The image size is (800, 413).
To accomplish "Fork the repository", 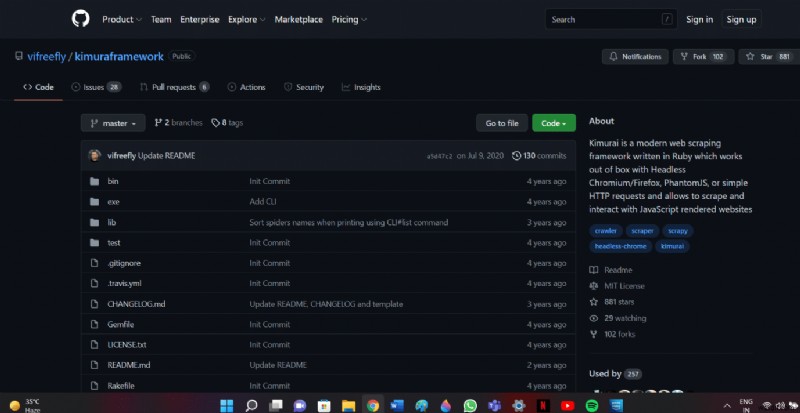I will click(x=704, y=57).
